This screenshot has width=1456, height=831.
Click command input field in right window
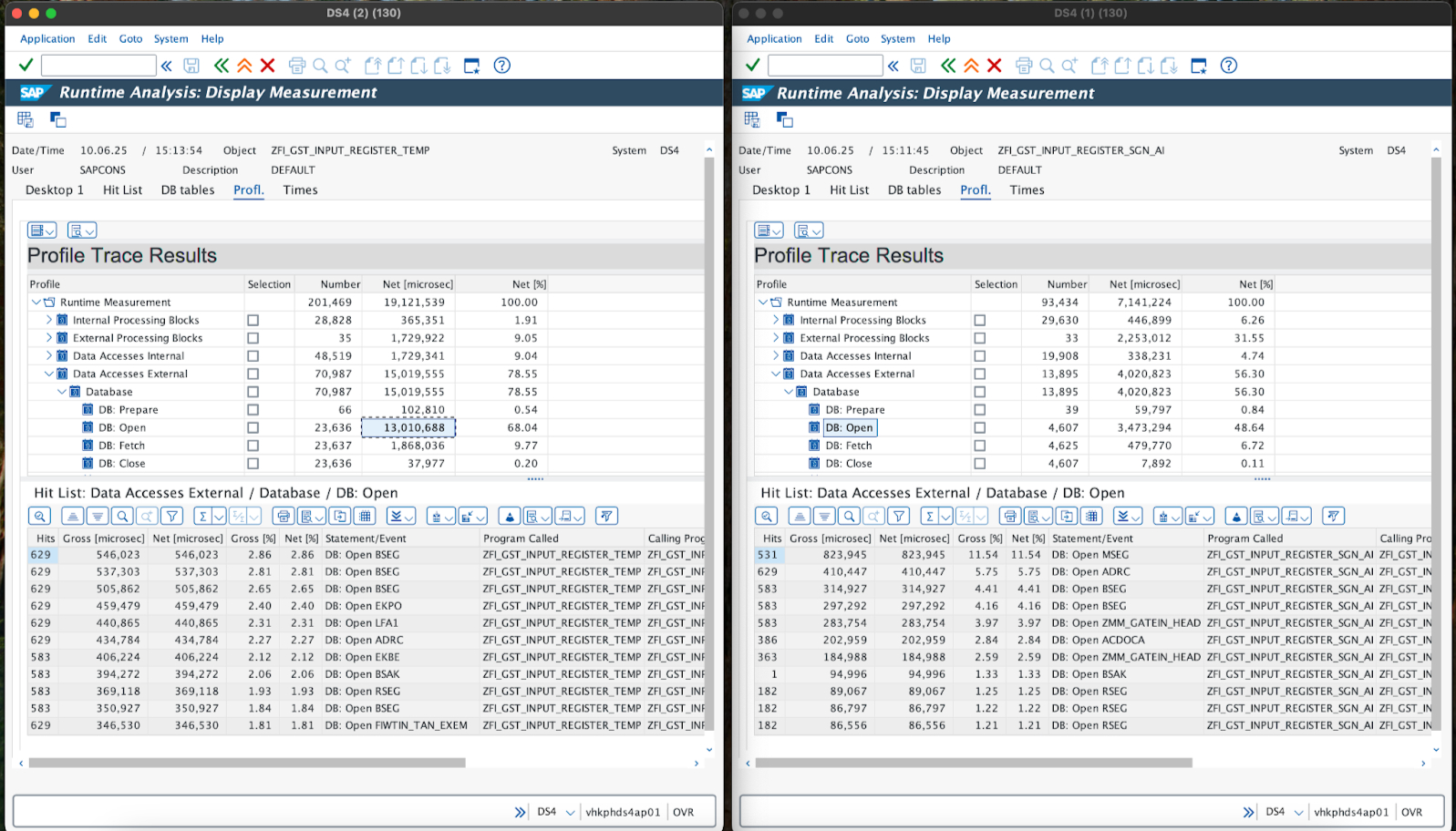coord(825,66)
